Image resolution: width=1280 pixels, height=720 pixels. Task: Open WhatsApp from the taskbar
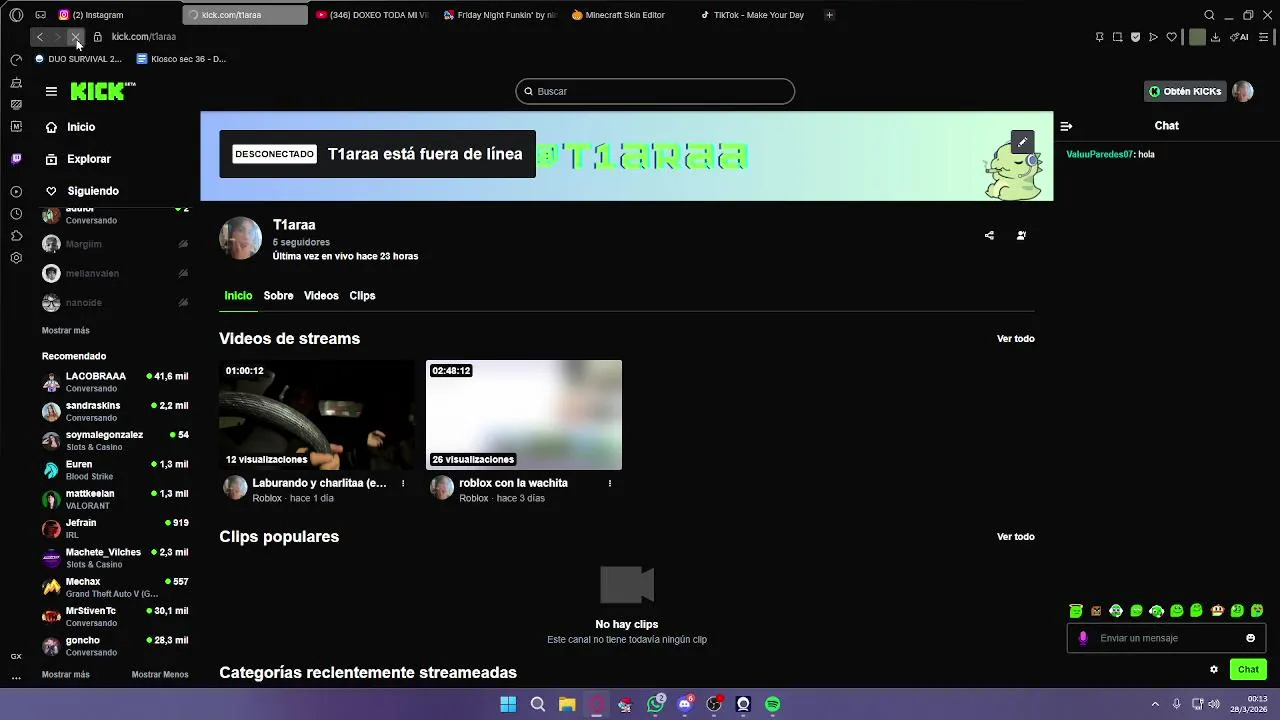(655, 704)
